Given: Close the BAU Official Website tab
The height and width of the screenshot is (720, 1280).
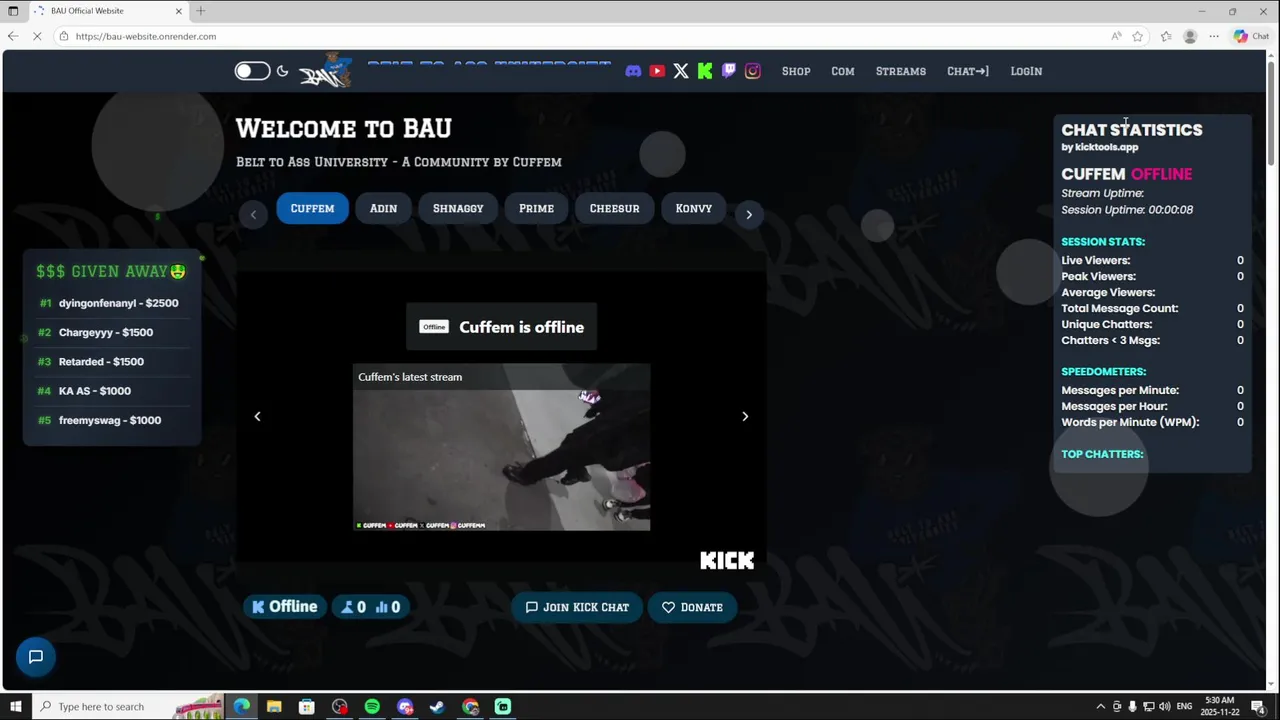Looking at the screenshot, I should [x=179, y=11].
